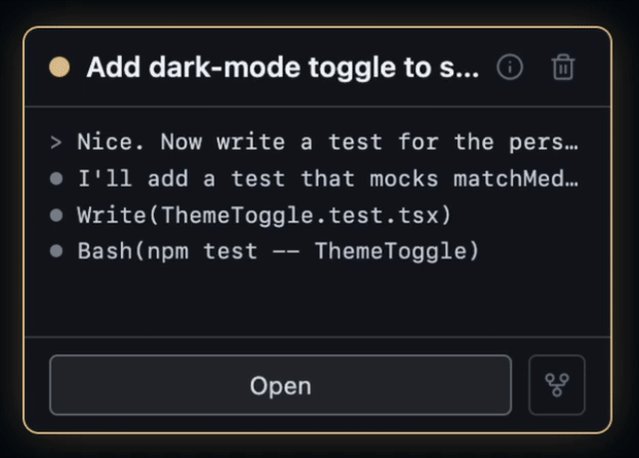Click the word 'Write' in tool line
The image size is (639, 458).
coord(112,215)
